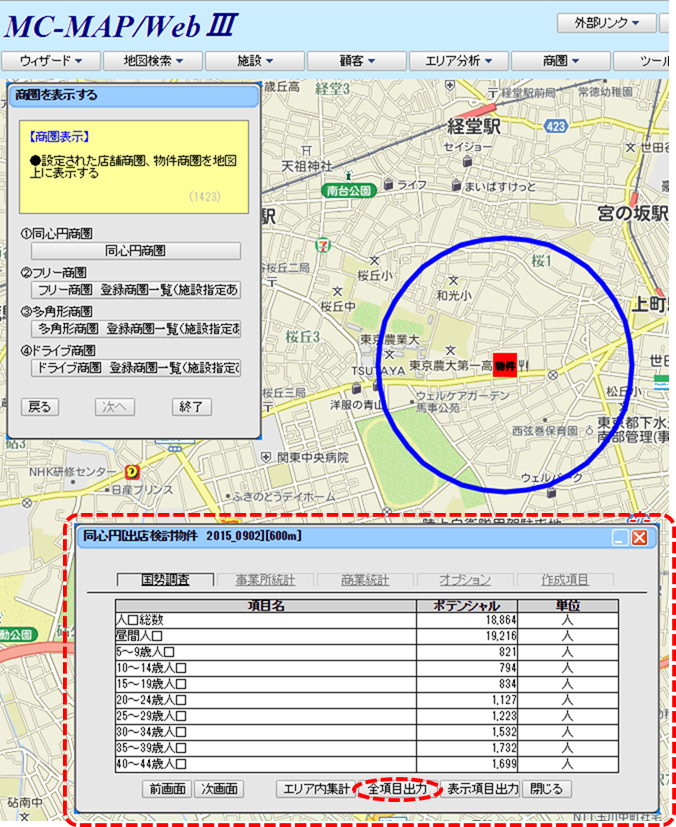
Task: Click the route 423 shield on map
Action: tap(555, 126)
